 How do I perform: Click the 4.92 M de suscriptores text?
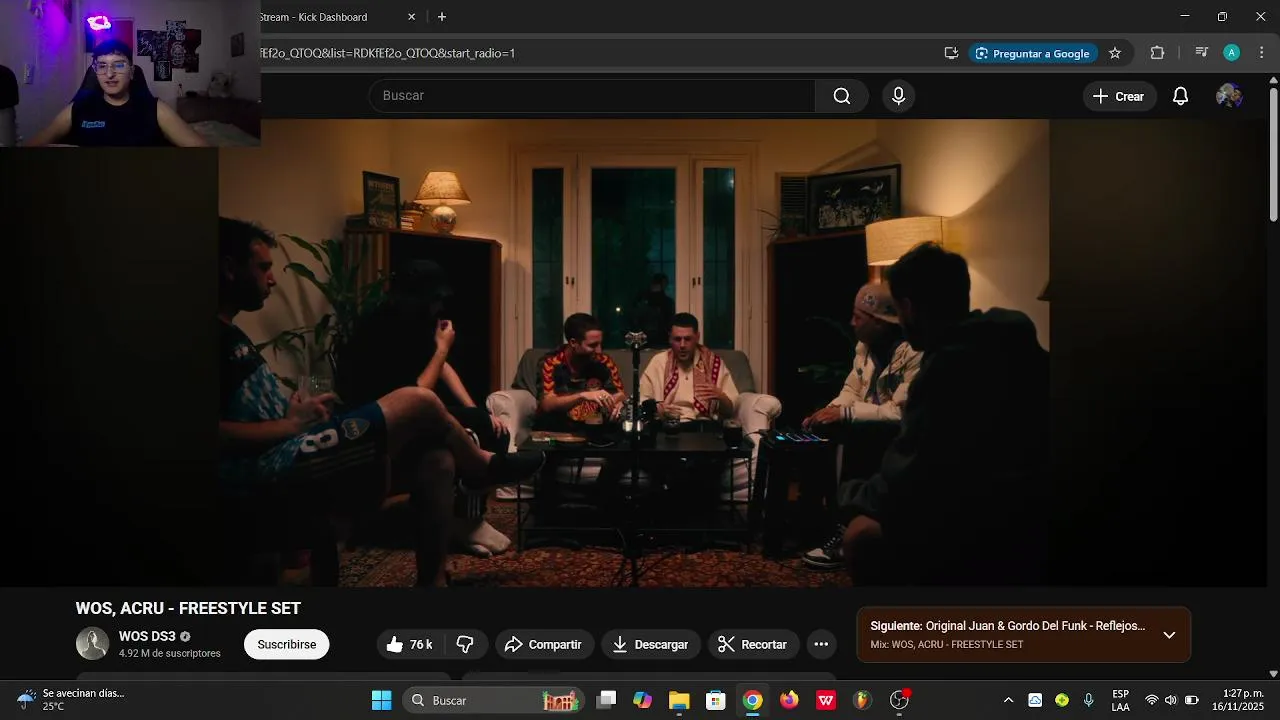[170, 653]
